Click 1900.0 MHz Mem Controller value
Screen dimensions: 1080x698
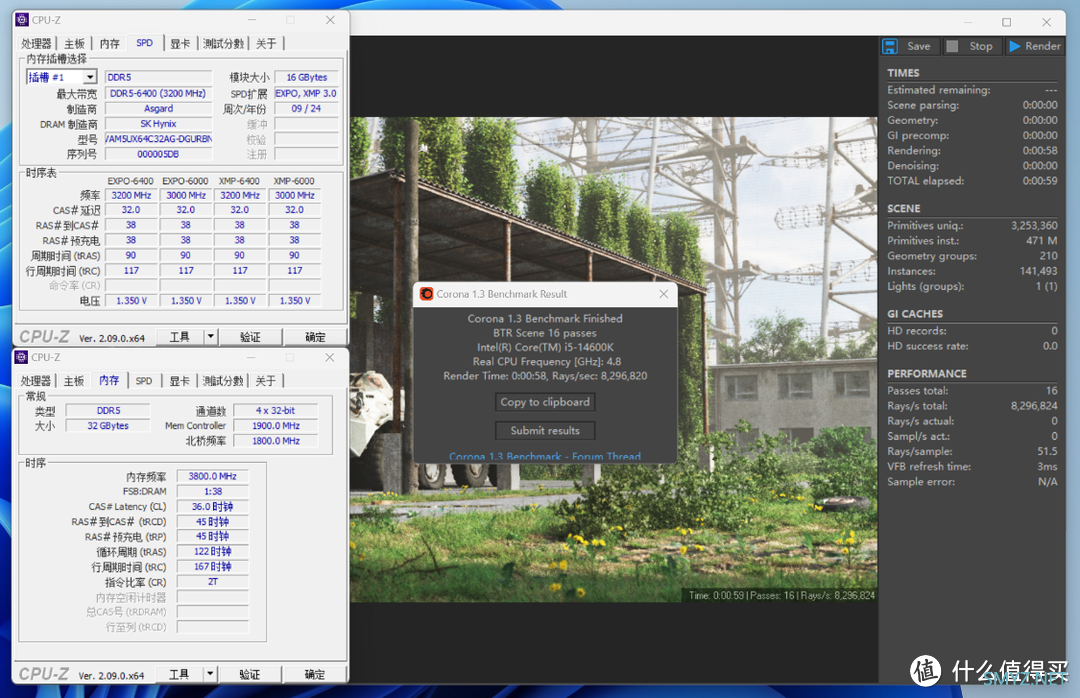click(x=276, y=426)
